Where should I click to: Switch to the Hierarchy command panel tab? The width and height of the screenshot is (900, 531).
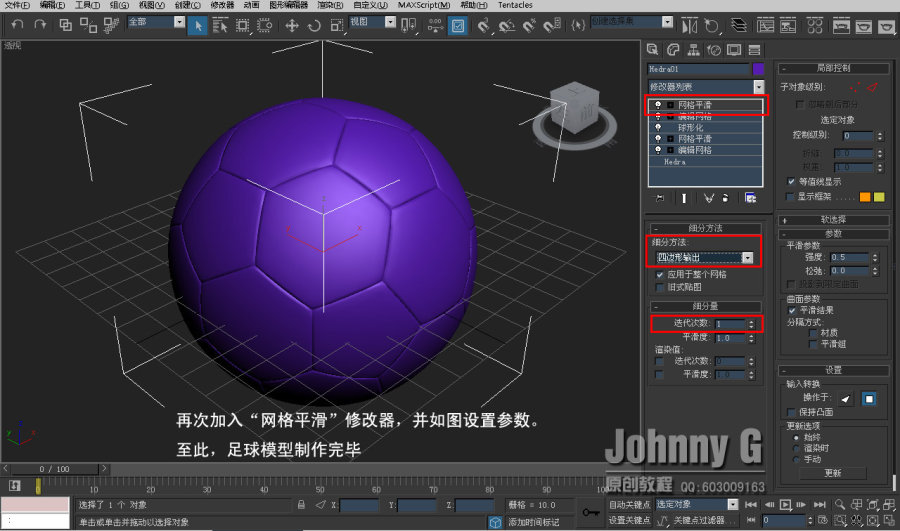(693, 50)
